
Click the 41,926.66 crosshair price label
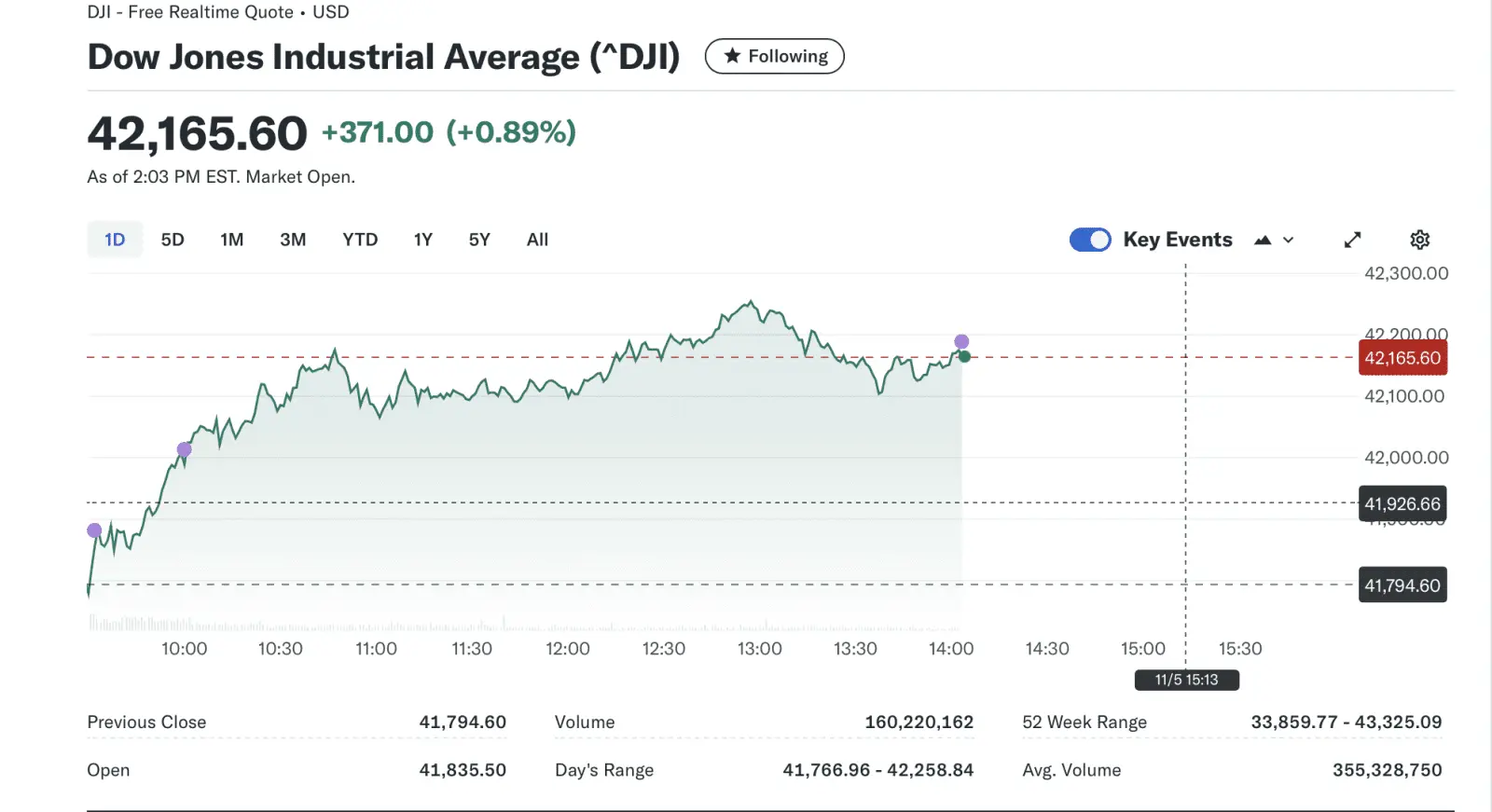(x=1402, y=504)
